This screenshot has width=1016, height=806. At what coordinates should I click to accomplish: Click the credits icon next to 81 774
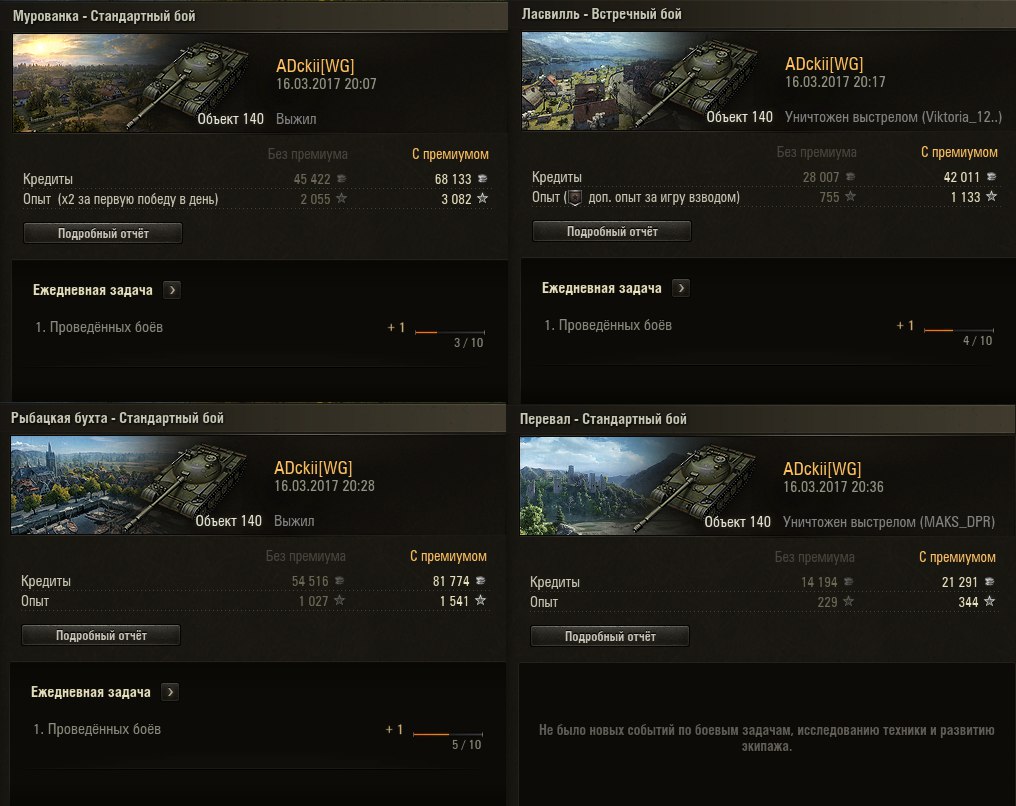click(482, 582)
